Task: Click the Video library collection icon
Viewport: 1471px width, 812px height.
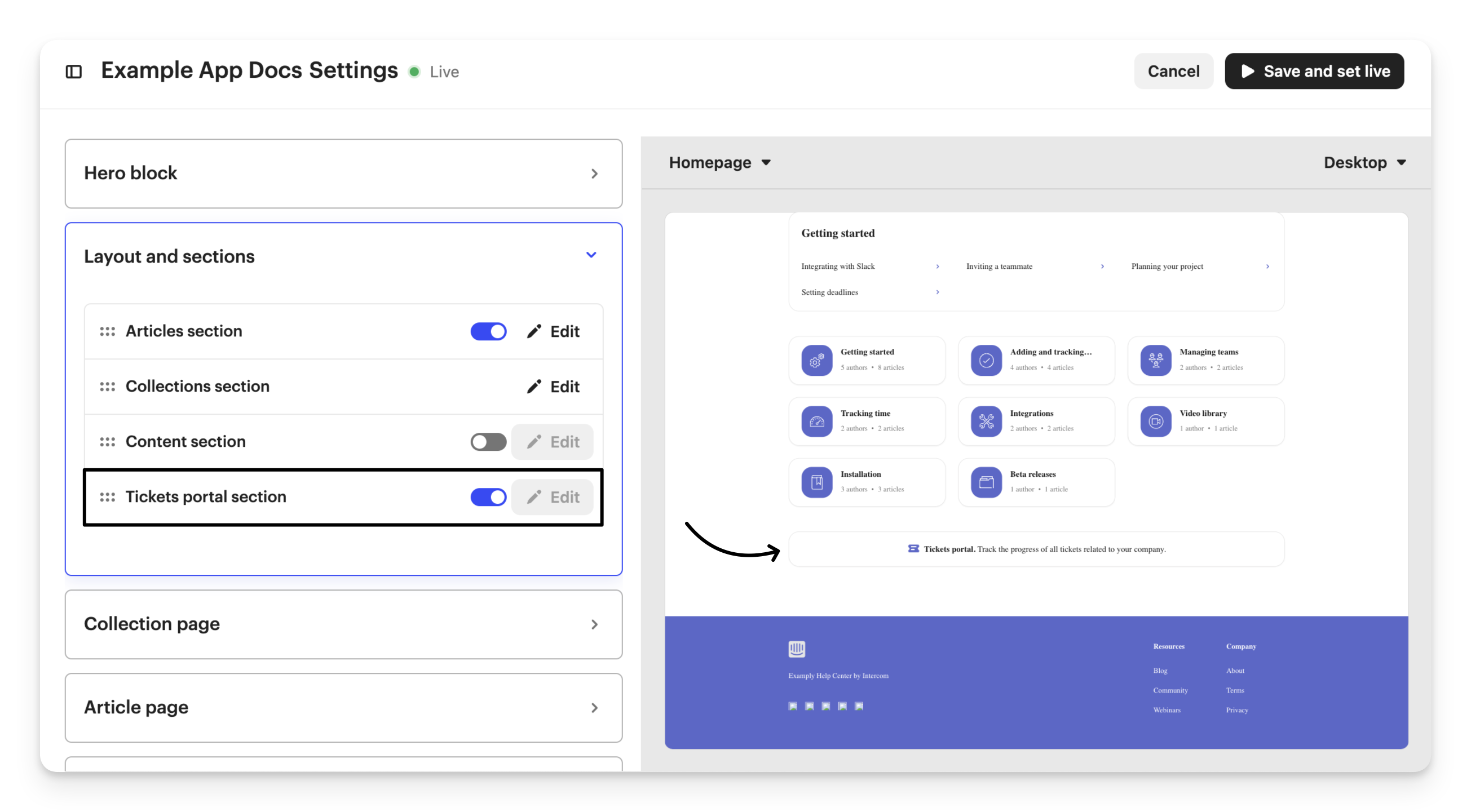Action: 1156,421
